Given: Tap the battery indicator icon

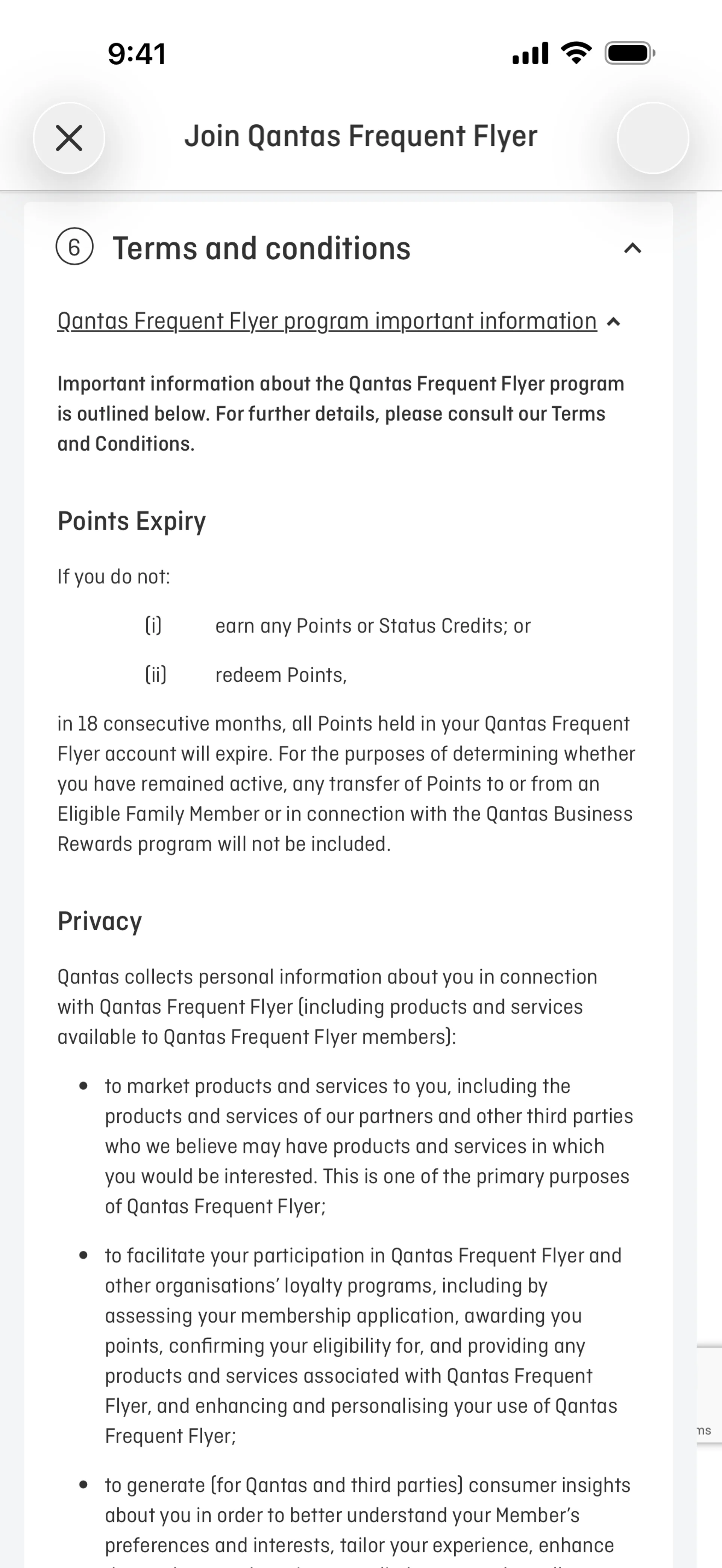Looking at the screenshot, I should coord(629,54).
